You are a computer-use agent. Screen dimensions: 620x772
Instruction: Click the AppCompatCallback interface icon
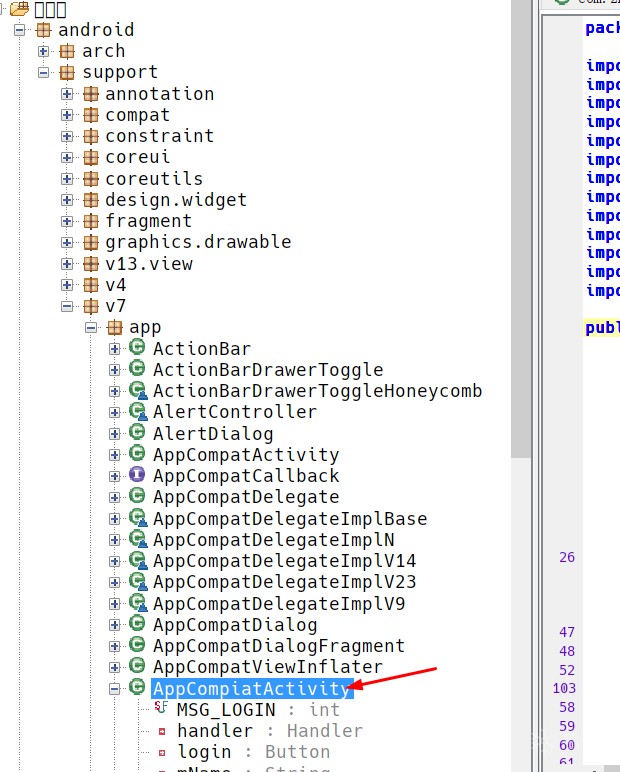click(x=137, y=475)
